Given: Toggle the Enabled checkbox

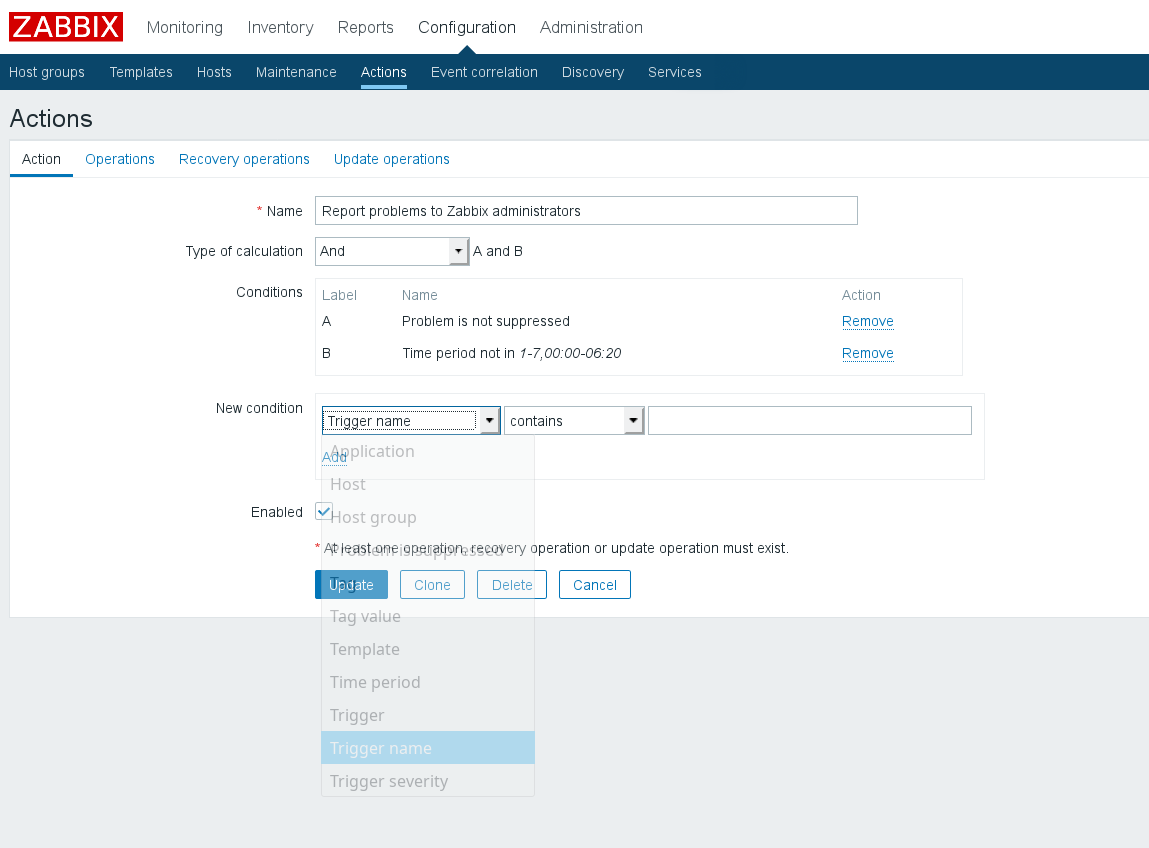Looking at the screenshot, I should (323, 512).
